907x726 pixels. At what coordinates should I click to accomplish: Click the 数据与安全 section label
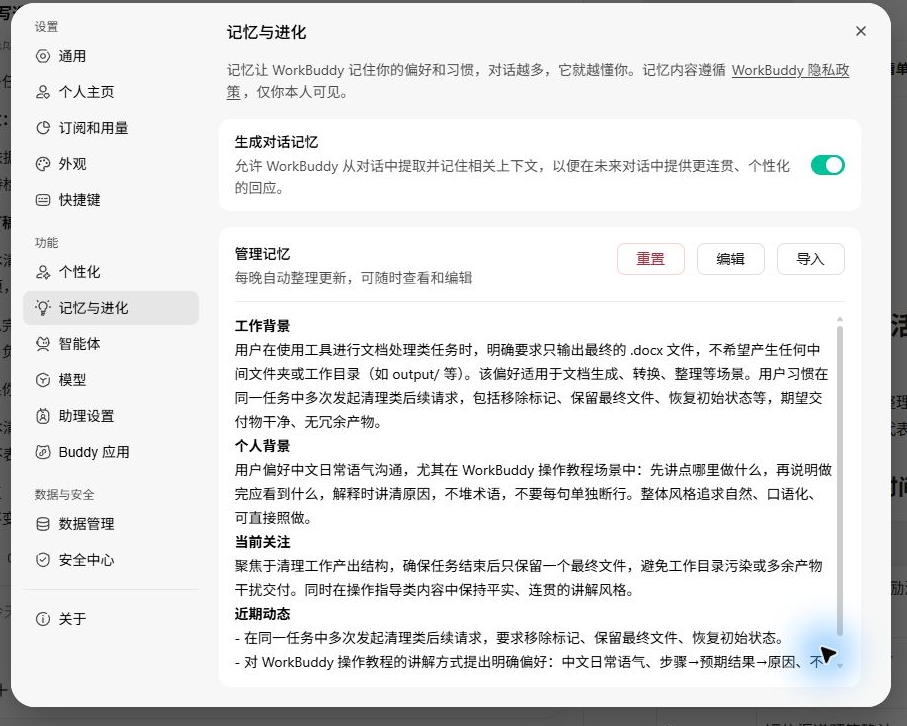[x=64, y=495]
